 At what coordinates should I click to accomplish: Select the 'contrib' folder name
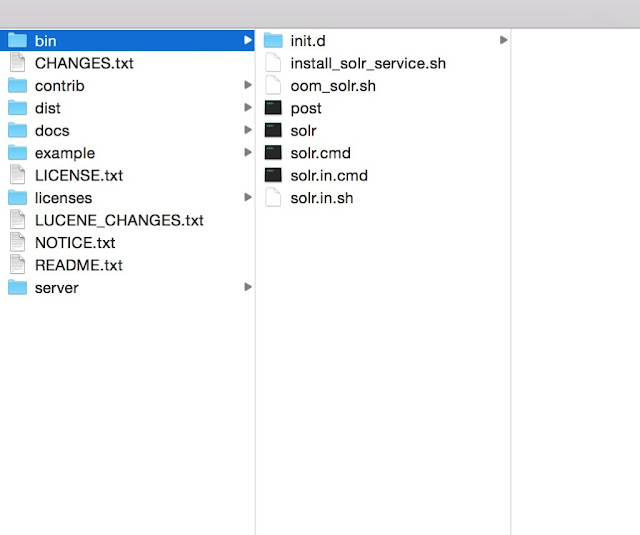tap(60, 86)
